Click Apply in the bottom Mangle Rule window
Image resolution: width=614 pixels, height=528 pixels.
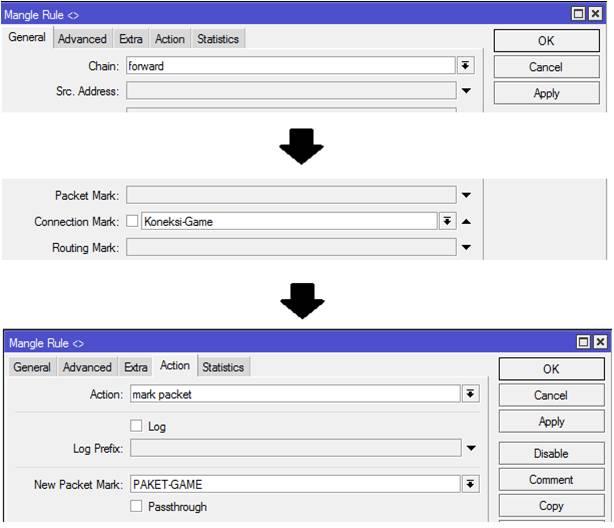(551, 421)
